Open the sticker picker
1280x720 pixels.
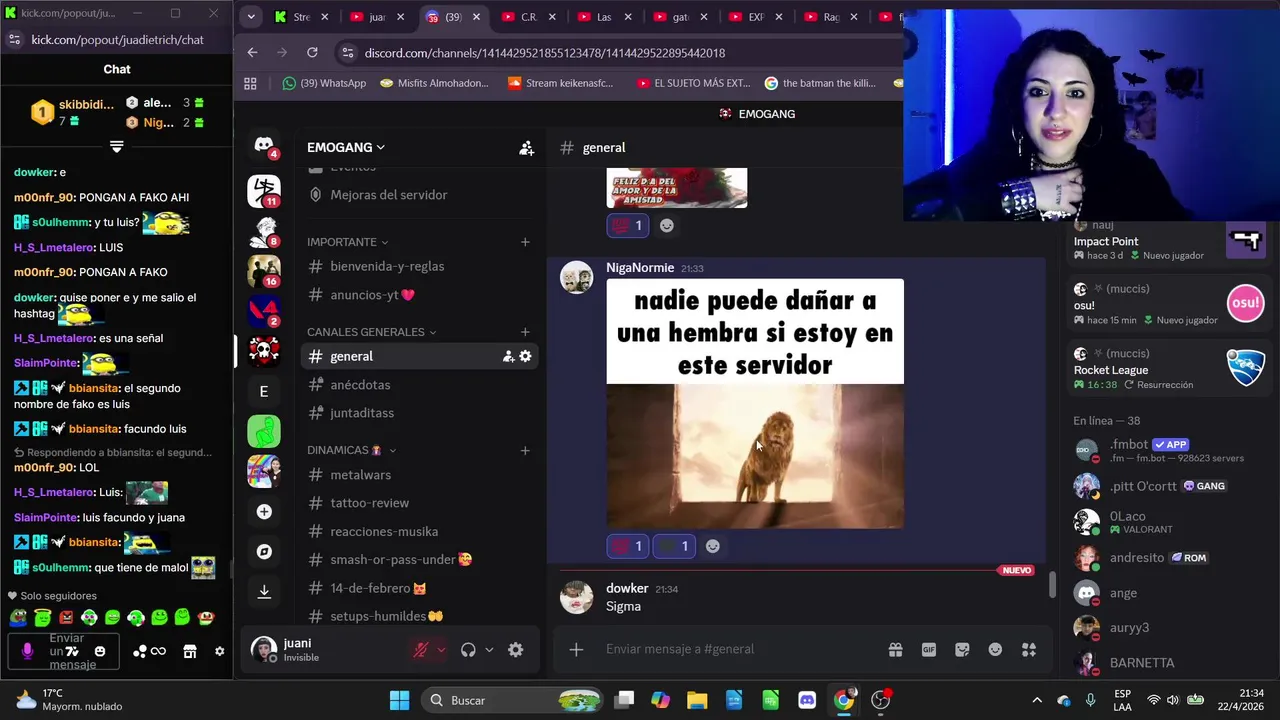point(962,650)
